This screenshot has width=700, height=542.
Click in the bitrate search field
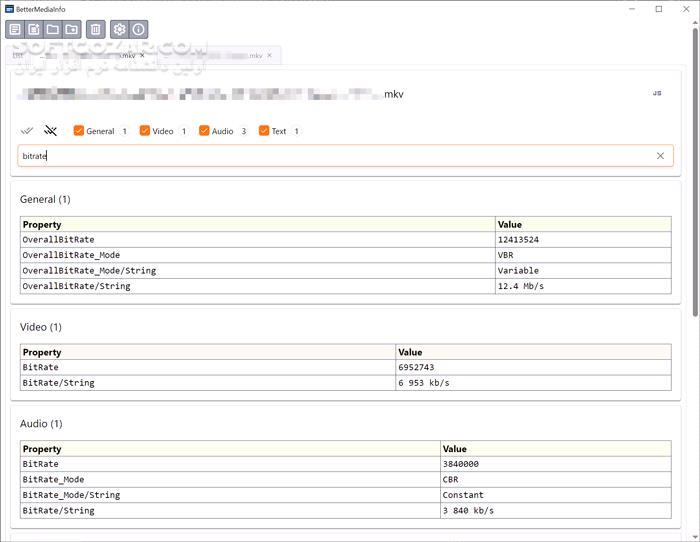coord(330,156)
